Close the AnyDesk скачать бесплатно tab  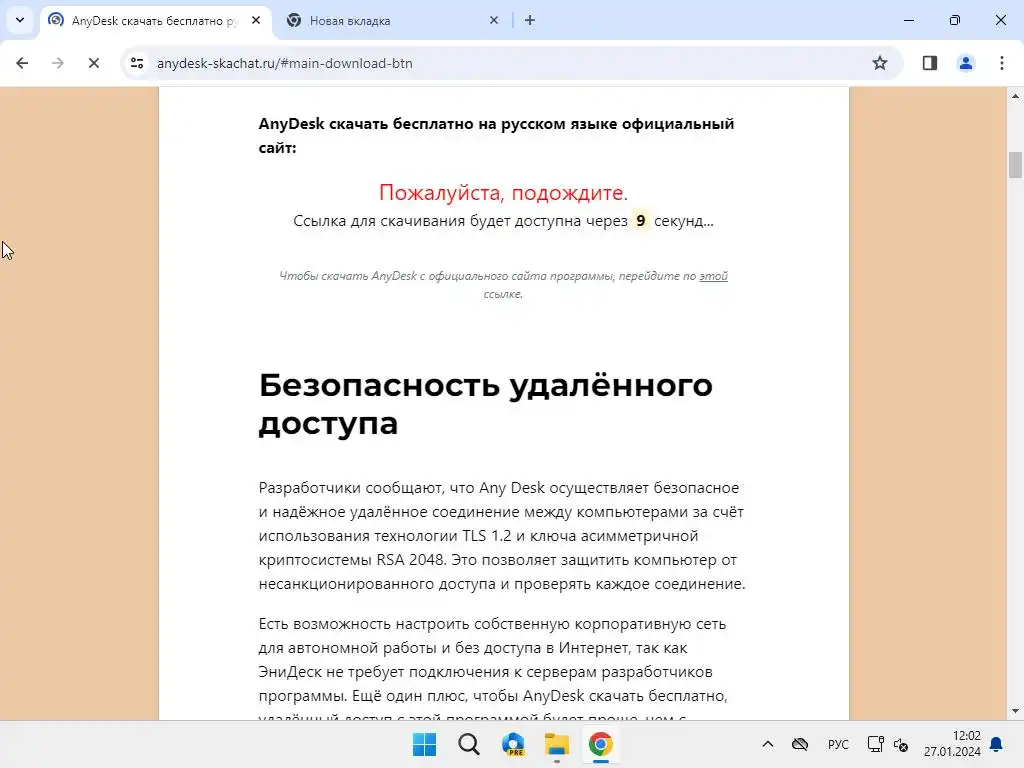256,20
